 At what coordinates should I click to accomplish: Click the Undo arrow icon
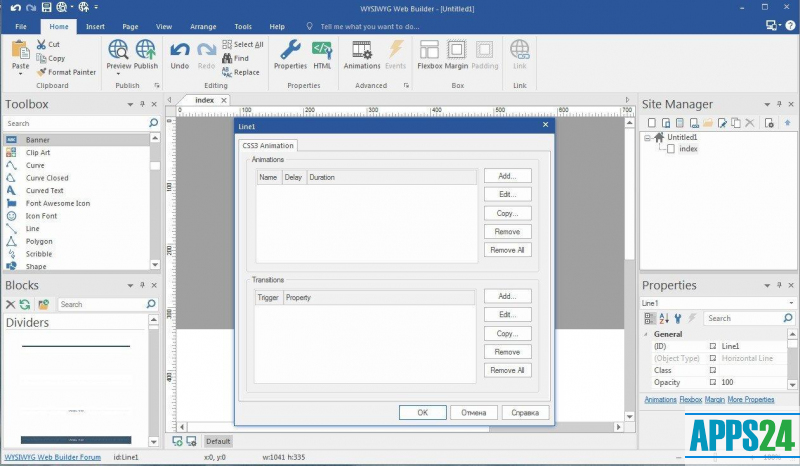[x=180, y=53]
